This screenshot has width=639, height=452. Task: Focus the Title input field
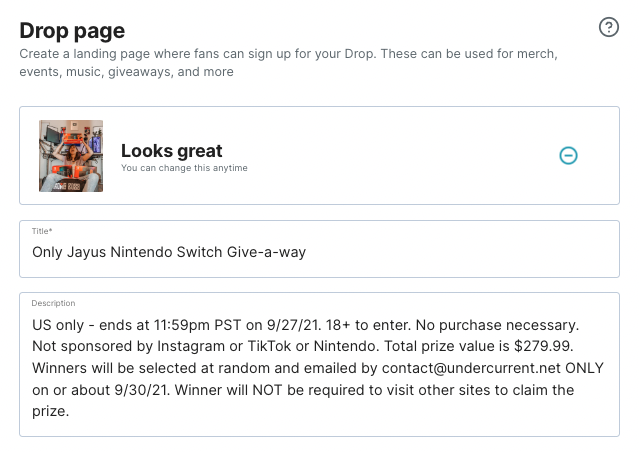pos(320,252)
